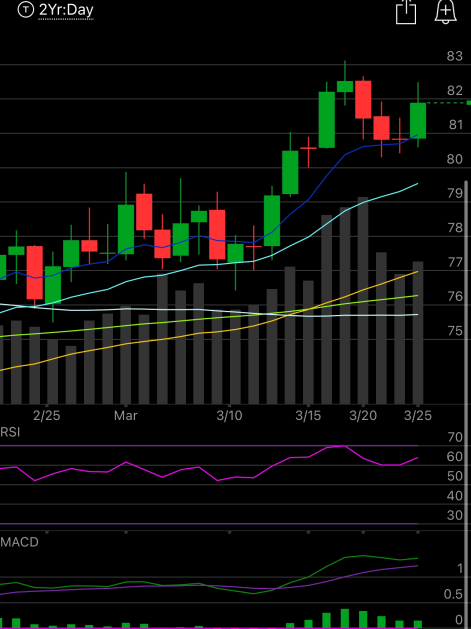
Task: Tap the 79 price axis label
Action: pos(455,194)
